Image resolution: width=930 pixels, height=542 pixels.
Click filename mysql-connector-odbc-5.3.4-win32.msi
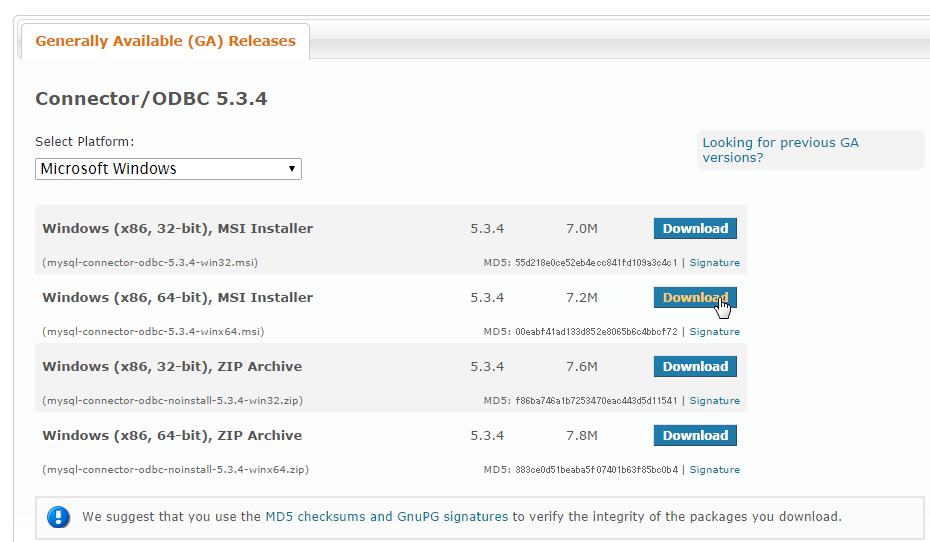click(x=150, y=263)
